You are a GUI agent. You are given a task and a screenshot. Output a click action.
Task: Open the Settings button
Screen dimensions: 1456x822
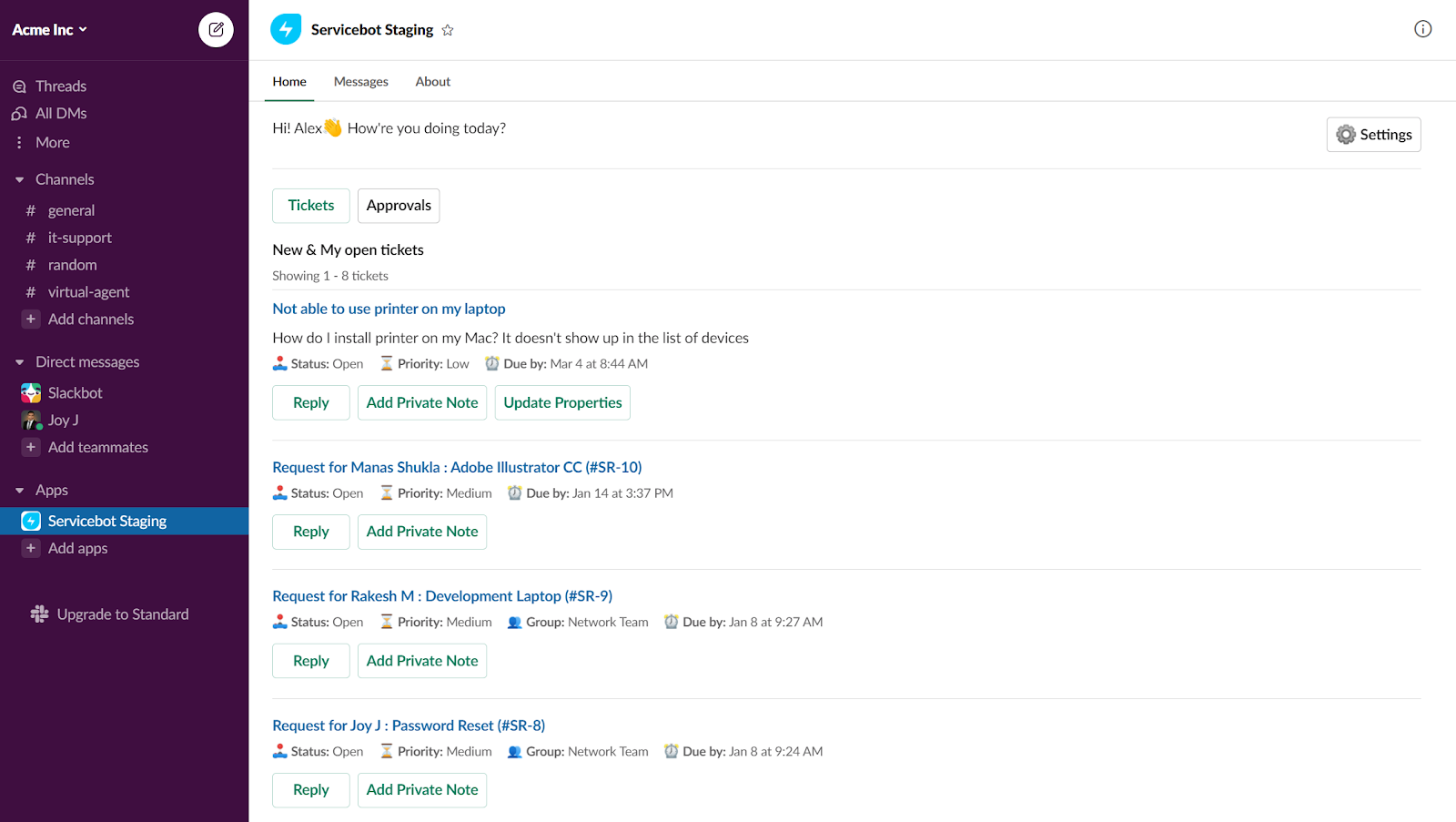1374,135
